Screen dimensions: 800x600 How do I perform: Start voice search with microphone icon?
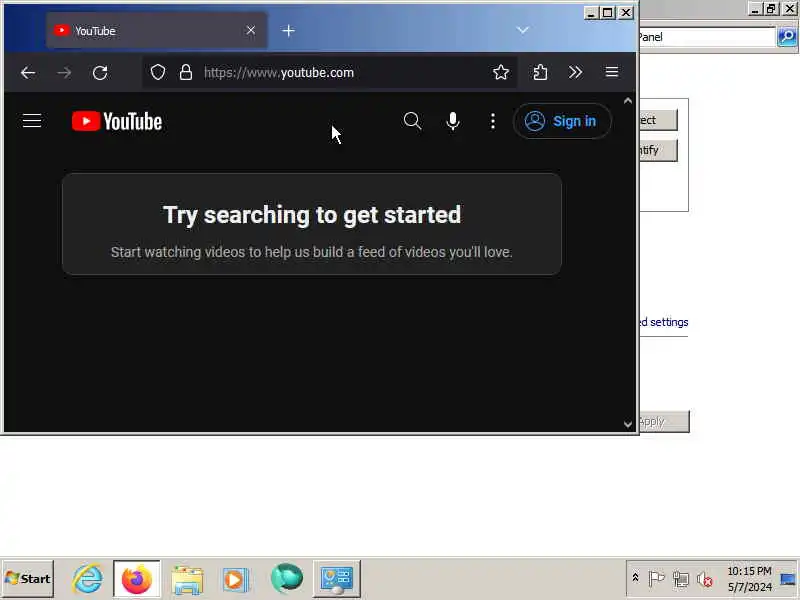click(x=453, y=121)
